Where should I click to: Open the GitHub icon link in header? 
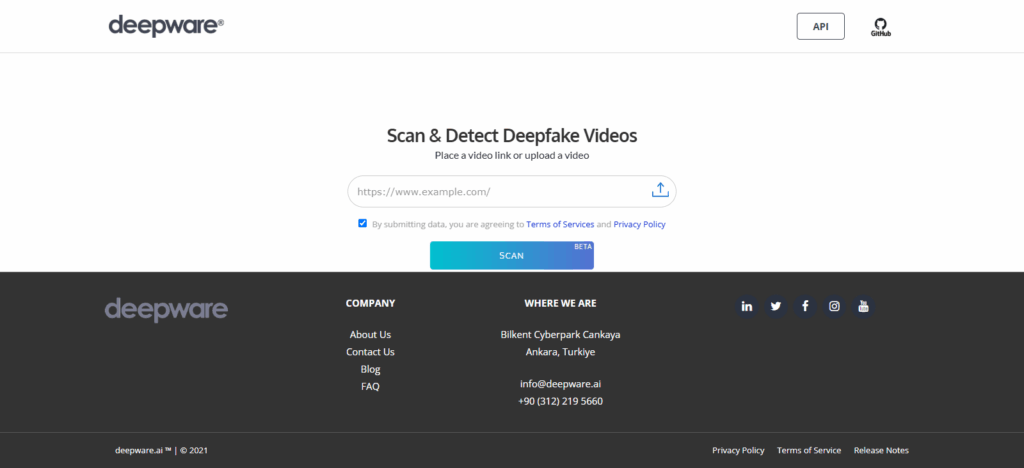880,27
